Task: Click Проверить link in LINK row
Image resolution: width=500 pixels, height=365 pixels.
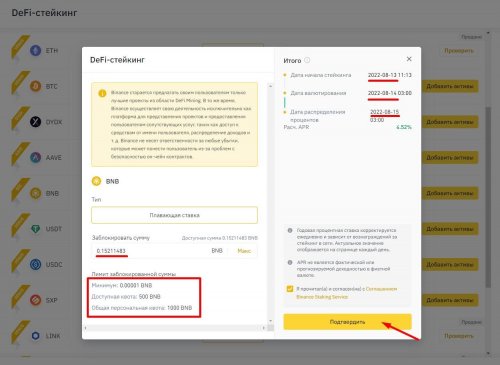Action: coord(459,336)
